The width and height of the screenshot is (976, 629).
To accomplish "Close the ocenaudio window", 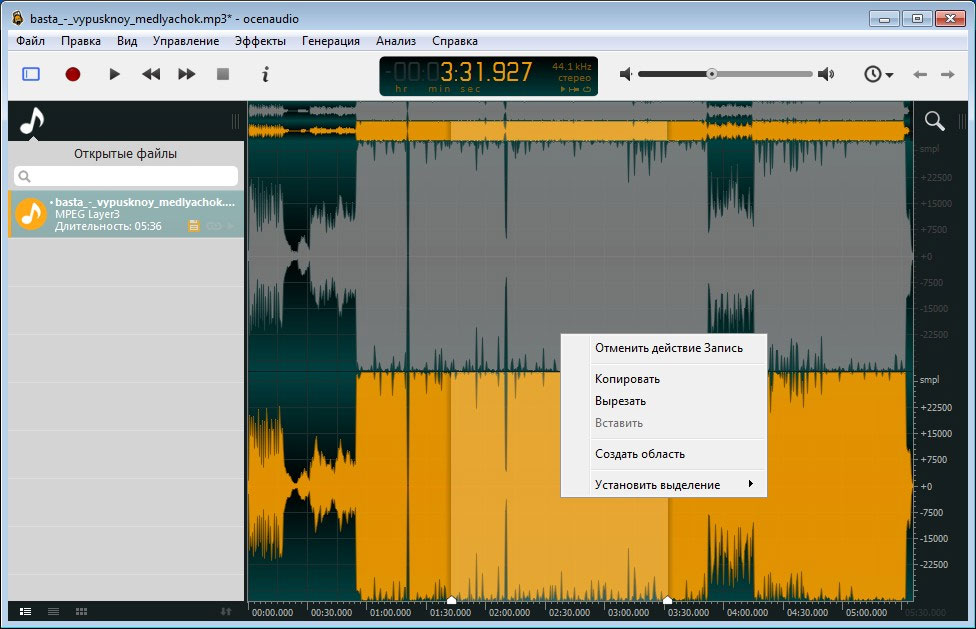I will coord(950,19).
